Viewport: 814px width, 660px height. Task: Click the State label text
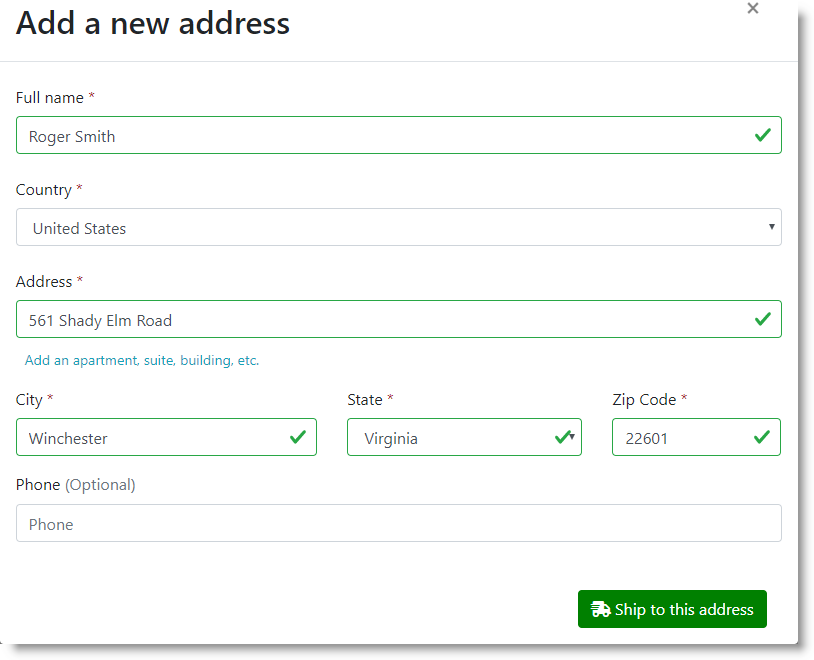[365, 400]
